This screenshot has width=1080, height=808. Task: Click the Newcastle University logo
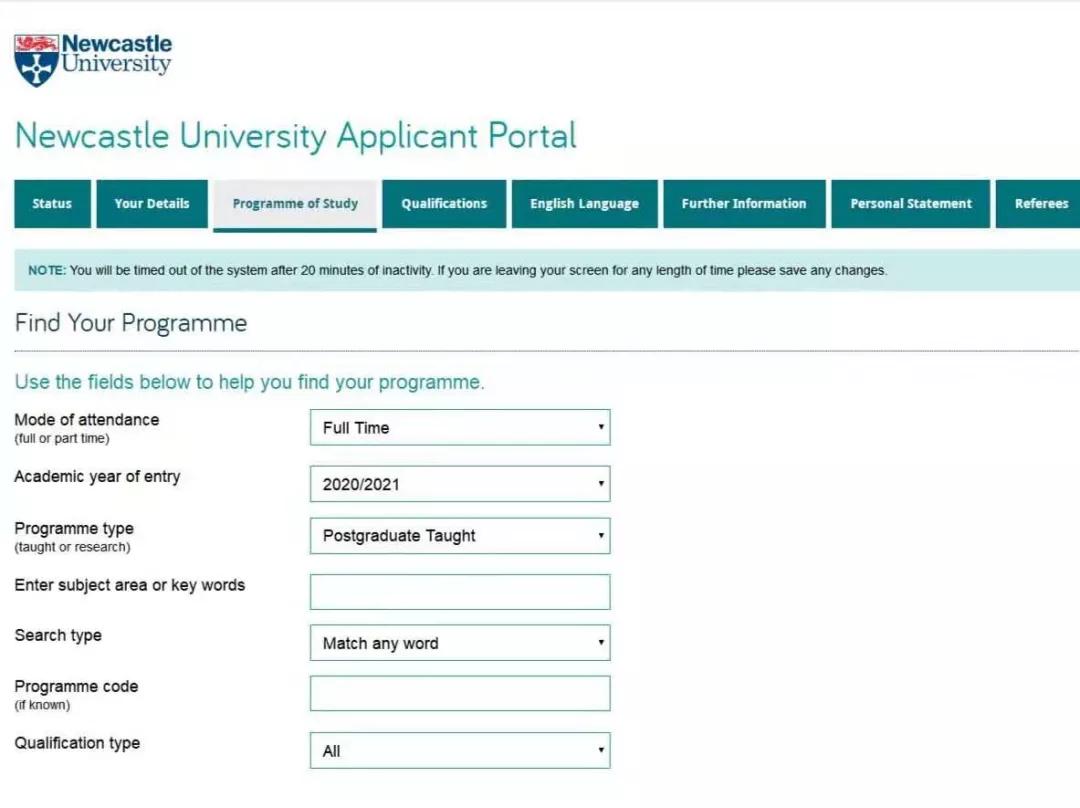coord(93,59)
